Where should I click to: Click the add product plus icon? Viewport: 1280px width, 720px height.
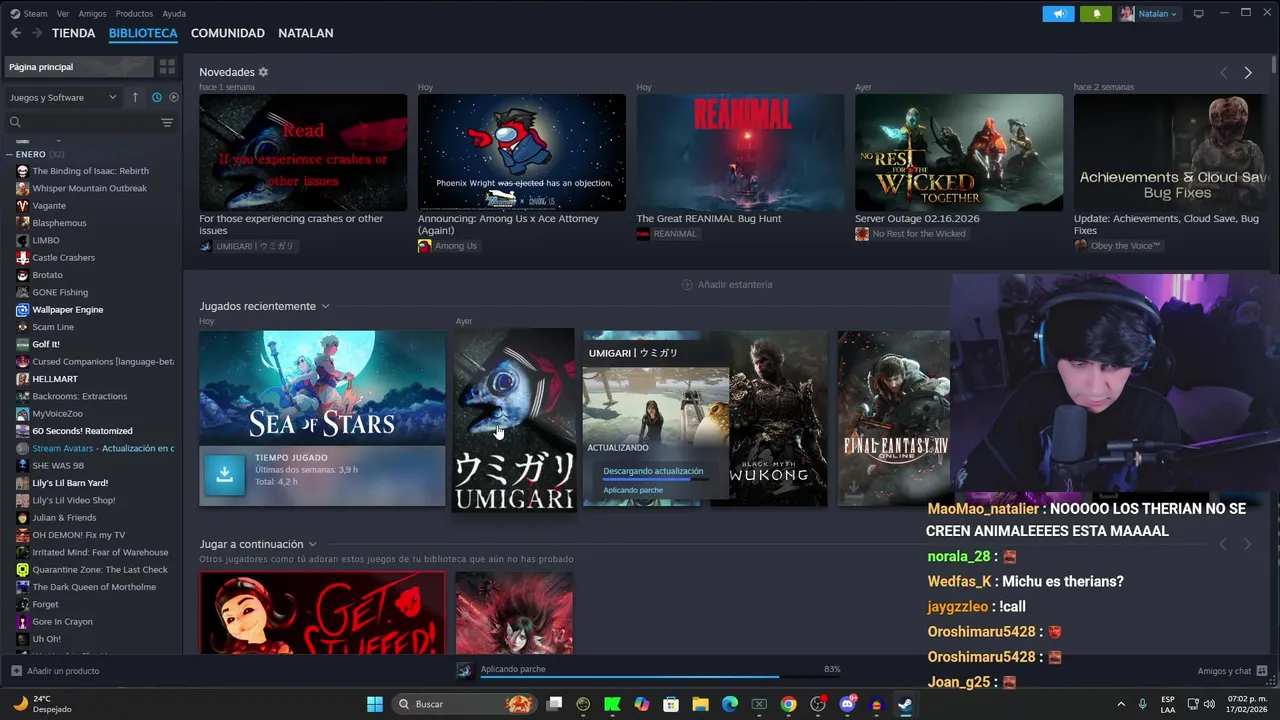16,671
